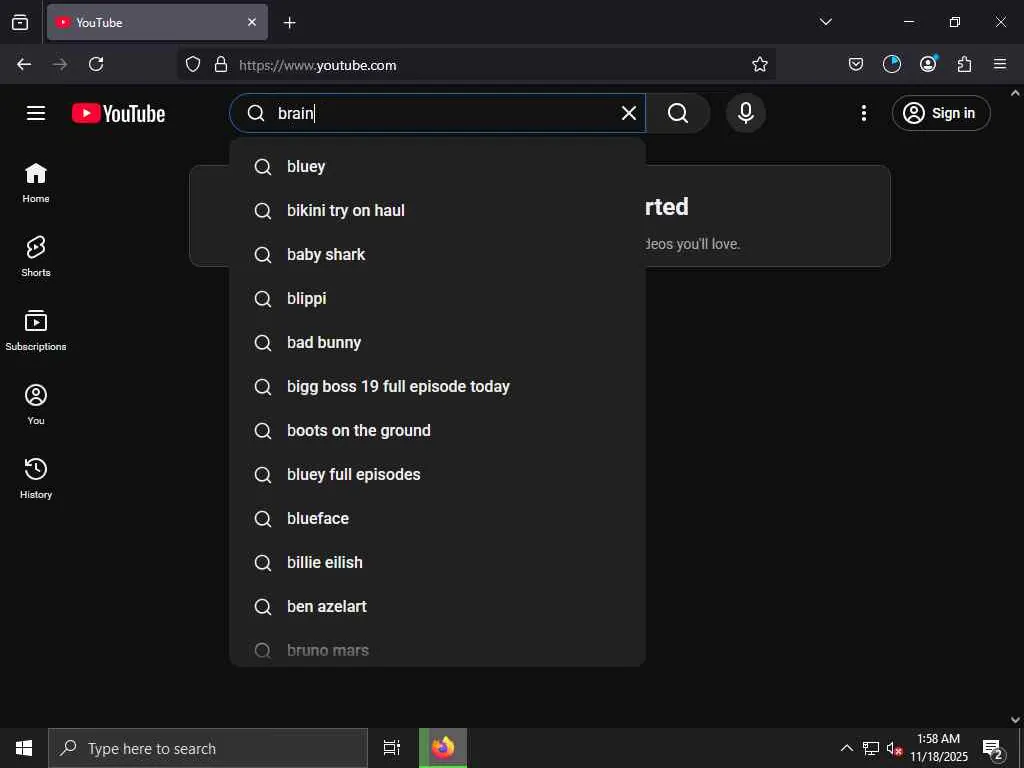The width and height of the screenshot is (1024, 768).
Task: Select the YouTube browser tab
Action: coord(157,22)
